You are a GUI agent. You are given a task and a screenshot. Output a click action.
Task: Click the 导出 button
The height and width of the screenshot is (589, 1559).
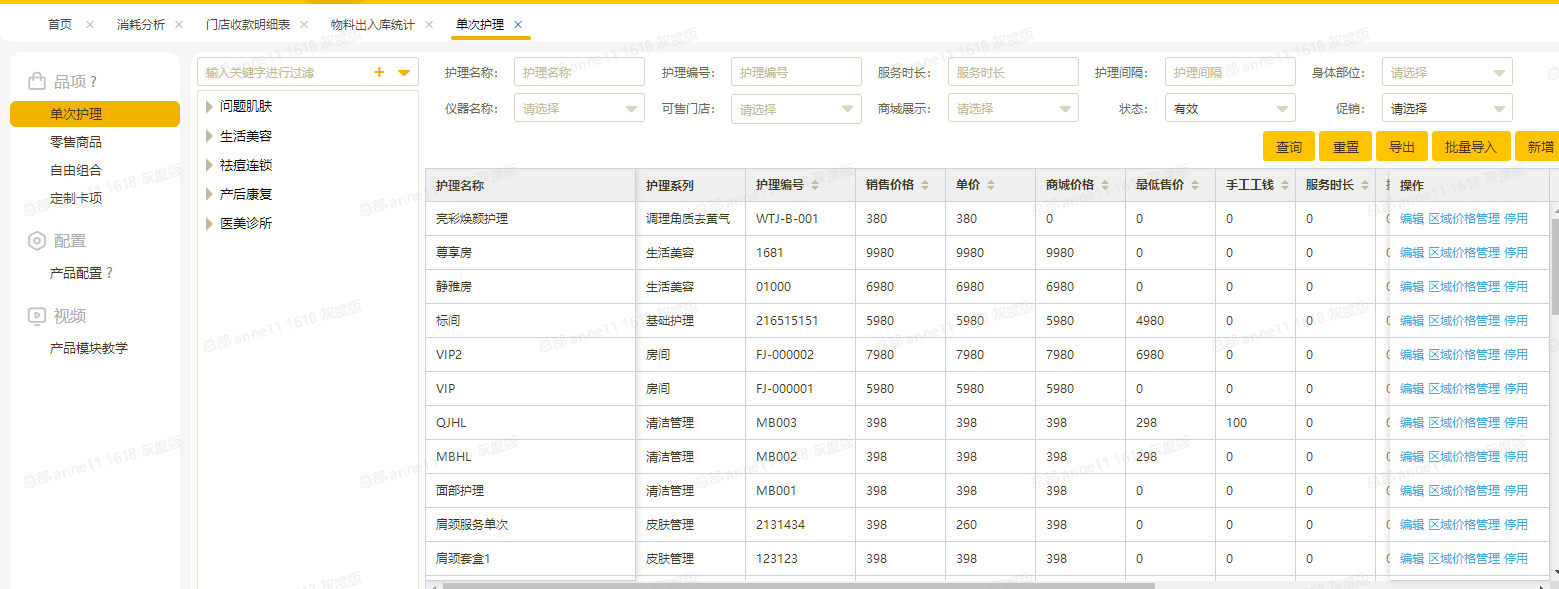pyautogui.click(x=1402, y=146)
